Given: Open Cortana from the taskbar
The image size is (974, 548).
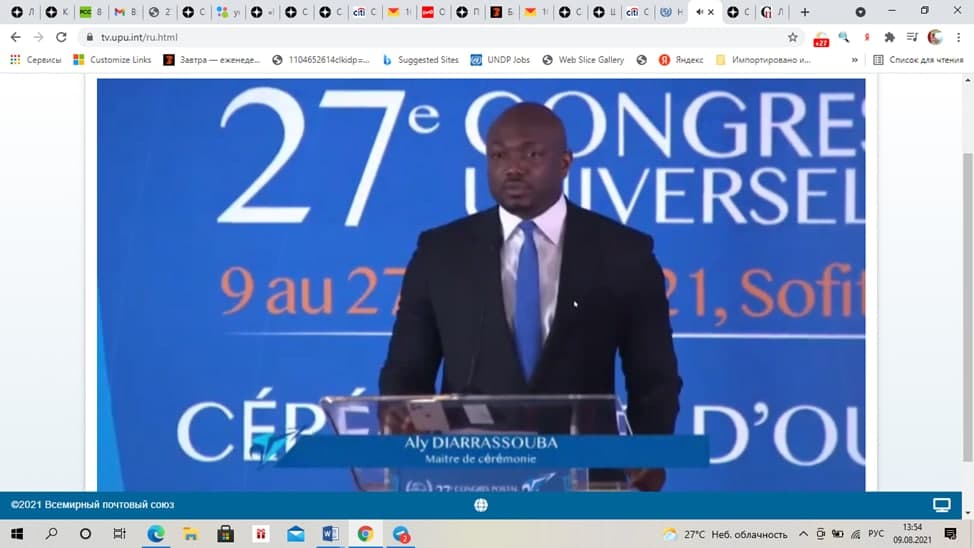Looking at the screenshot, I should click(x=86, y=534).
